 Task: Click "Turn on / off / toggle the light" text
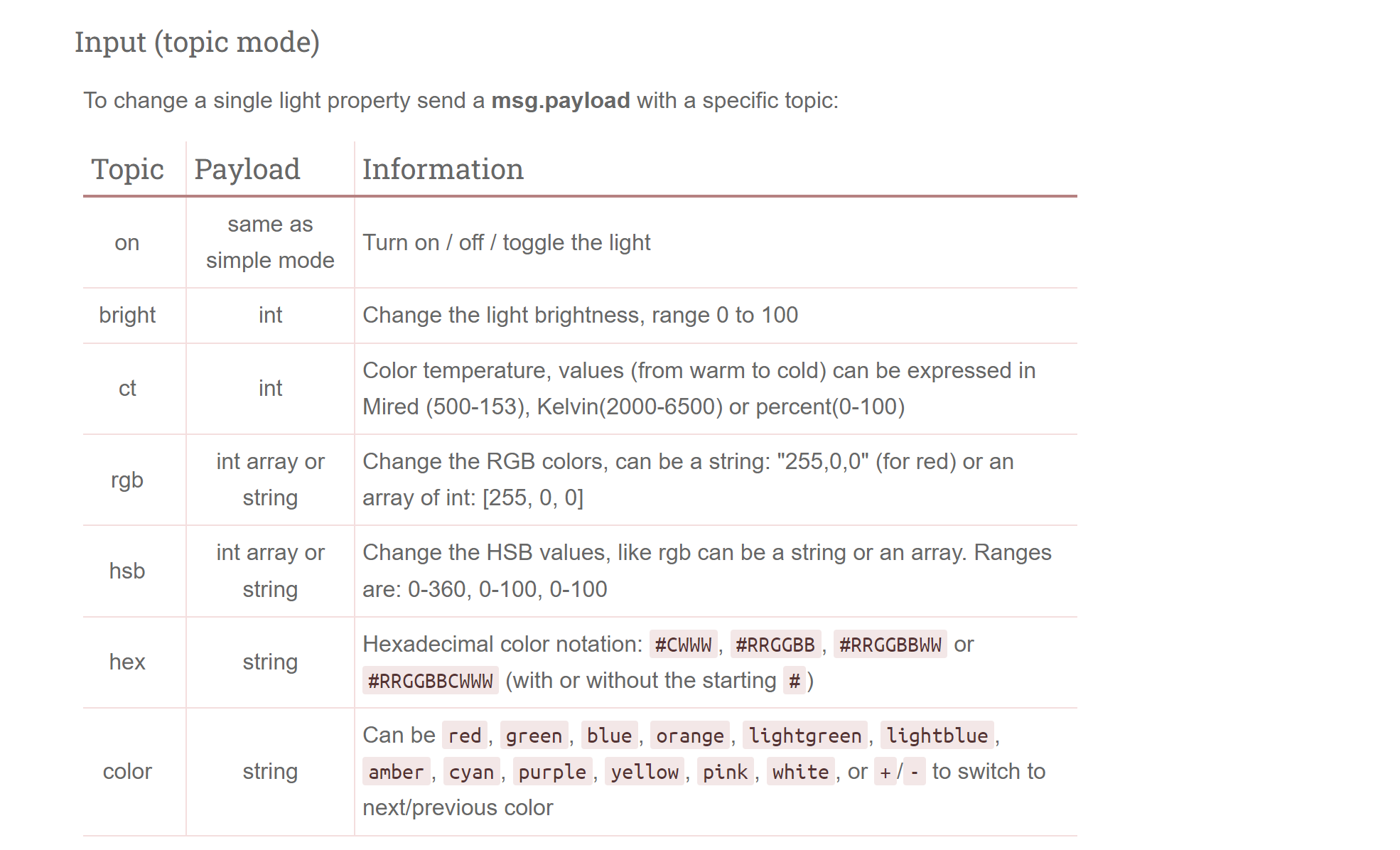tap(506, 243)
